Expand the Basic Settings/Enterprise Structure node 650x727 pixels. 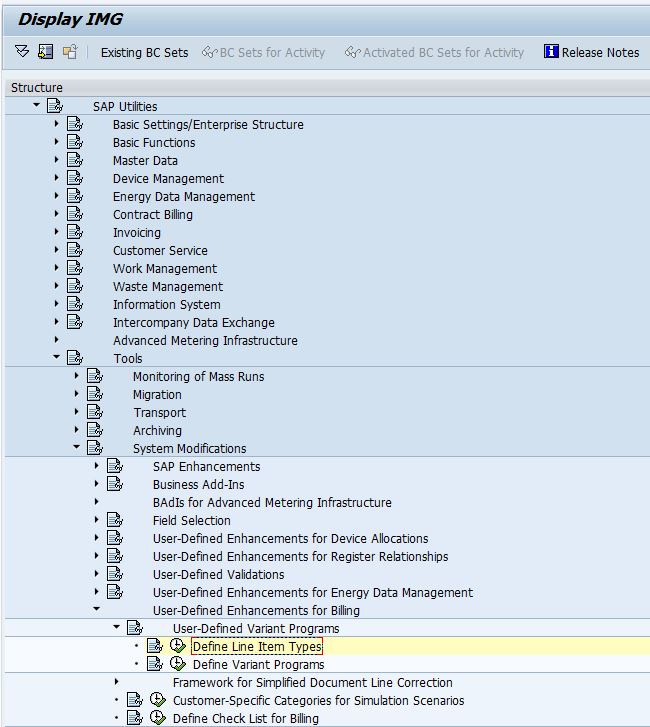[56, 124]
